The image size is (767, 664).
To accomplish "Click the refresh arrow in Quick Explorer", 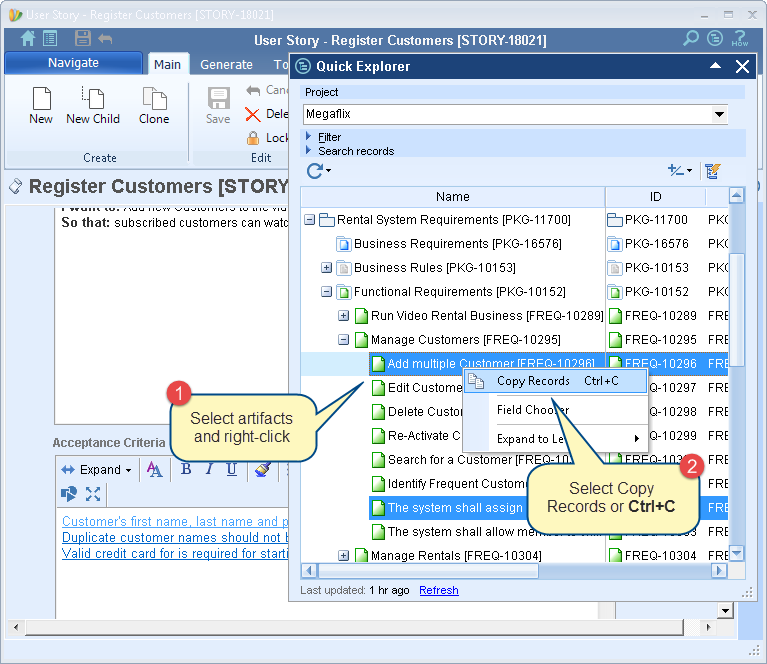I will point(315,171).
